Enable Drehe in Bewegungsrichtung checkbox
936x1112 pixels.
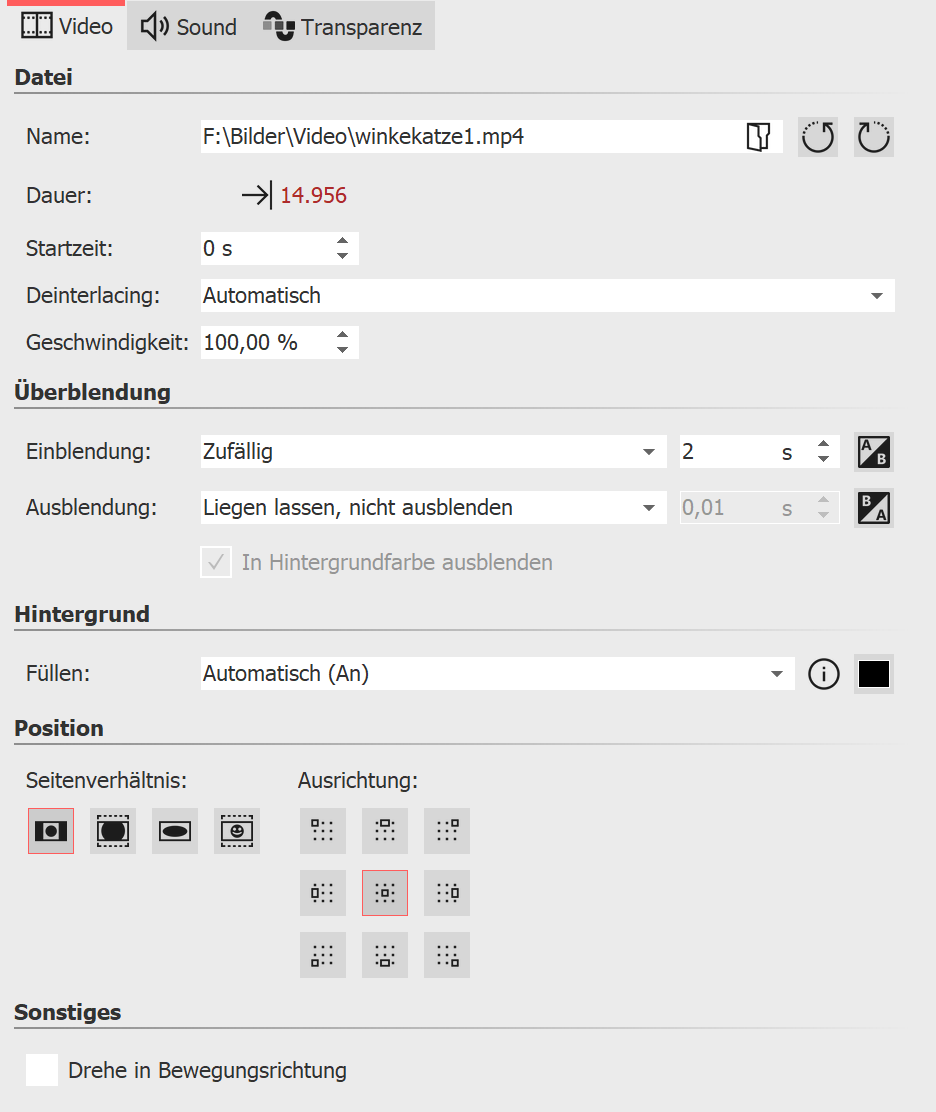pos(42,1070)
